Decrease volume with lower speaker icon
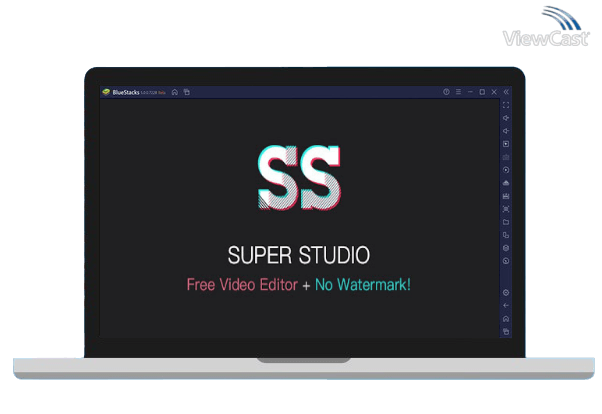Viewport: 602px width, 414px height. [506, 131]
